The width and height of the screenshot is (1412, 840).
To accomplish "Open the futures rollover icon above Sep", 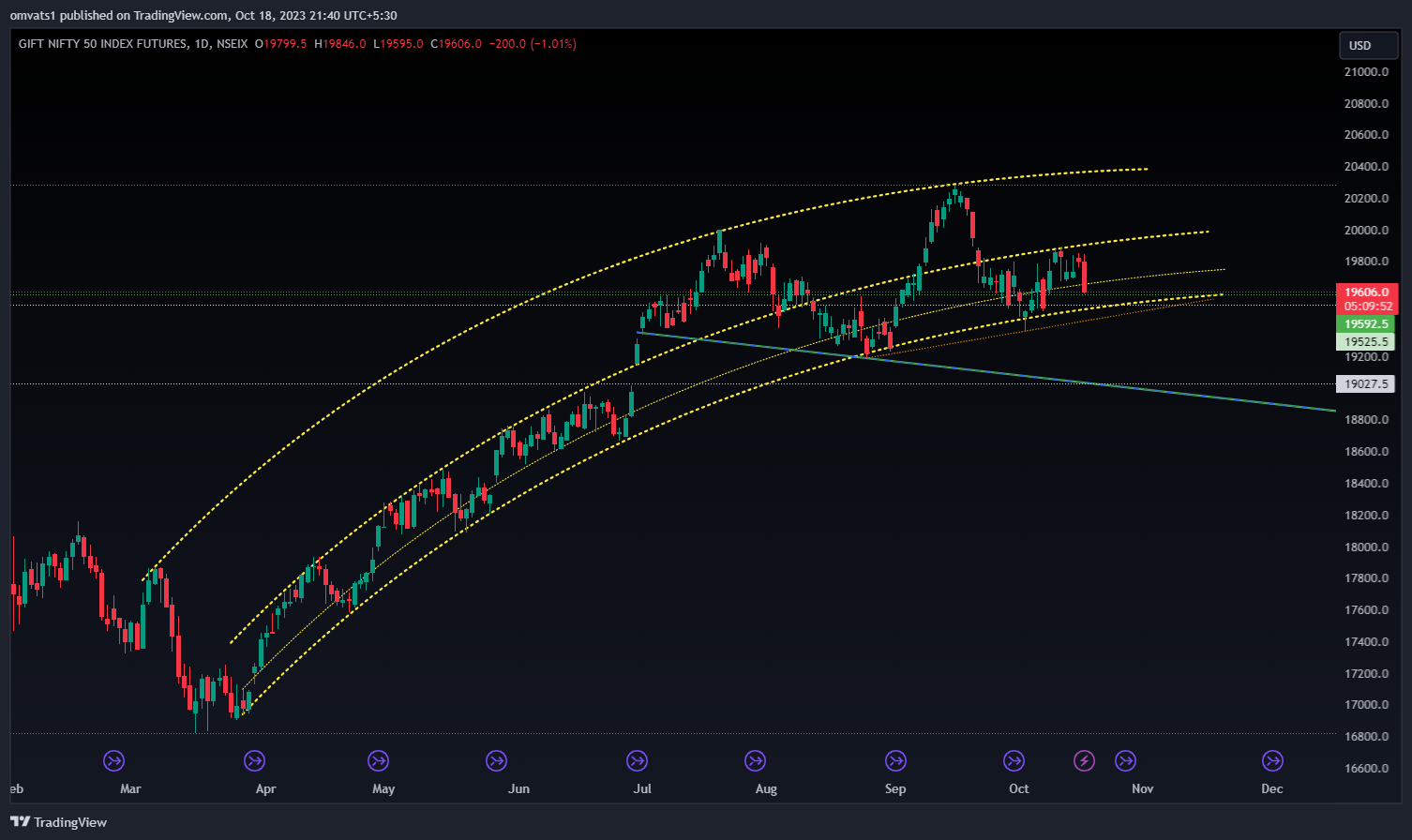I will (895, 760).
